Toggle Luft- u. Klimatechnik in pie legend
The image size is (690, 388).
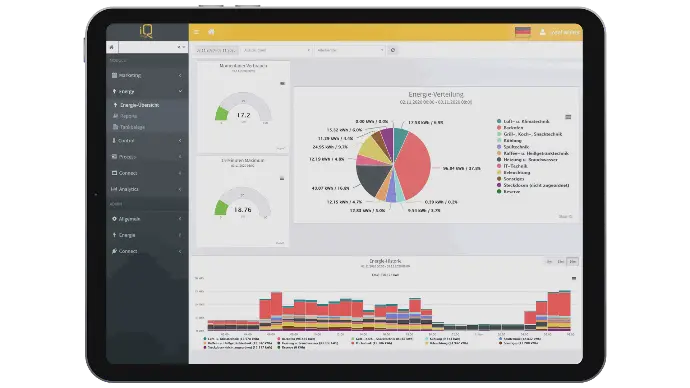(x=523, y=121)
